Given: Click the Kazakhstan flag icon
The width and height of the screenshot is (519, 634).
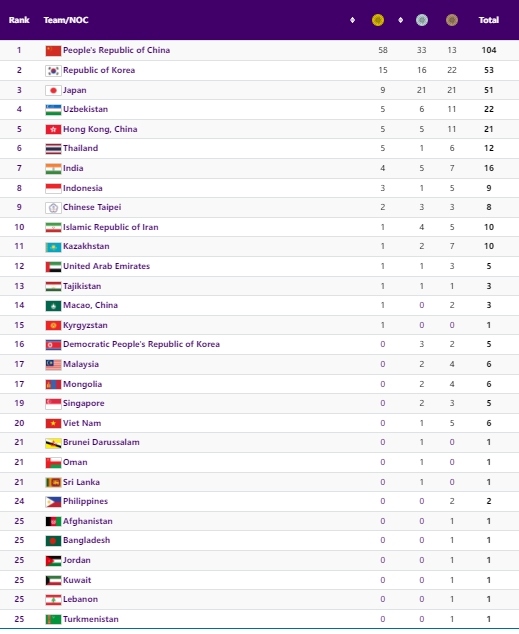Looking at the screenshot, I should pos(53,247).
